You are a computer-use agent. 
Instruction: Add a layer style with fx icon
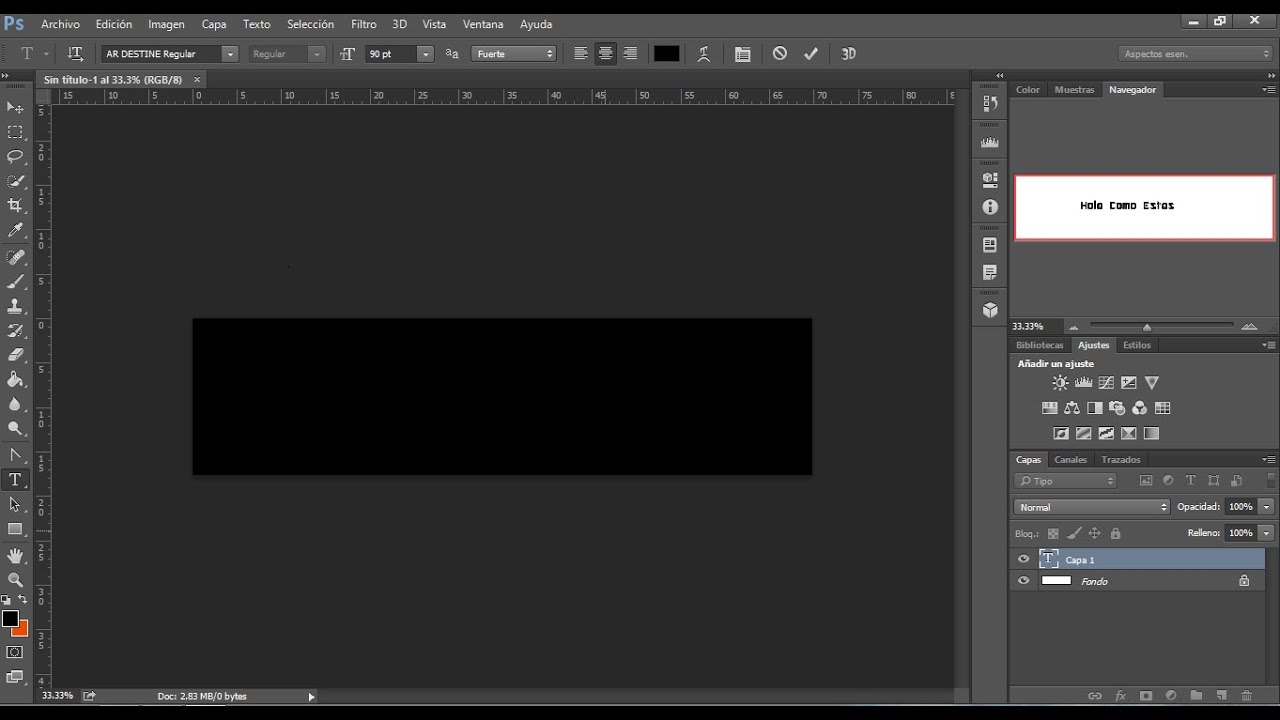[x=1120, y=696]
